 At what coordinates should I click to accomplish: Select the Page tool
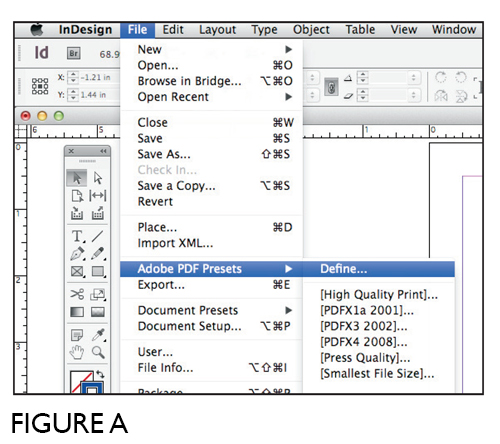click(77, 196)
